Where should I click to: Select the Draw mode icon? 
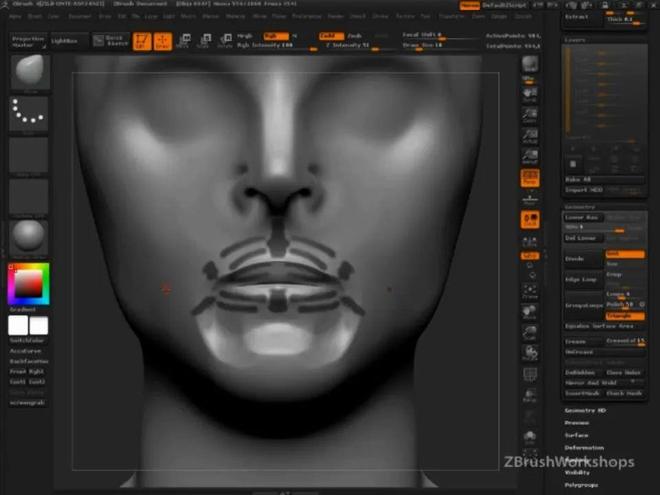tap(163, 41)
